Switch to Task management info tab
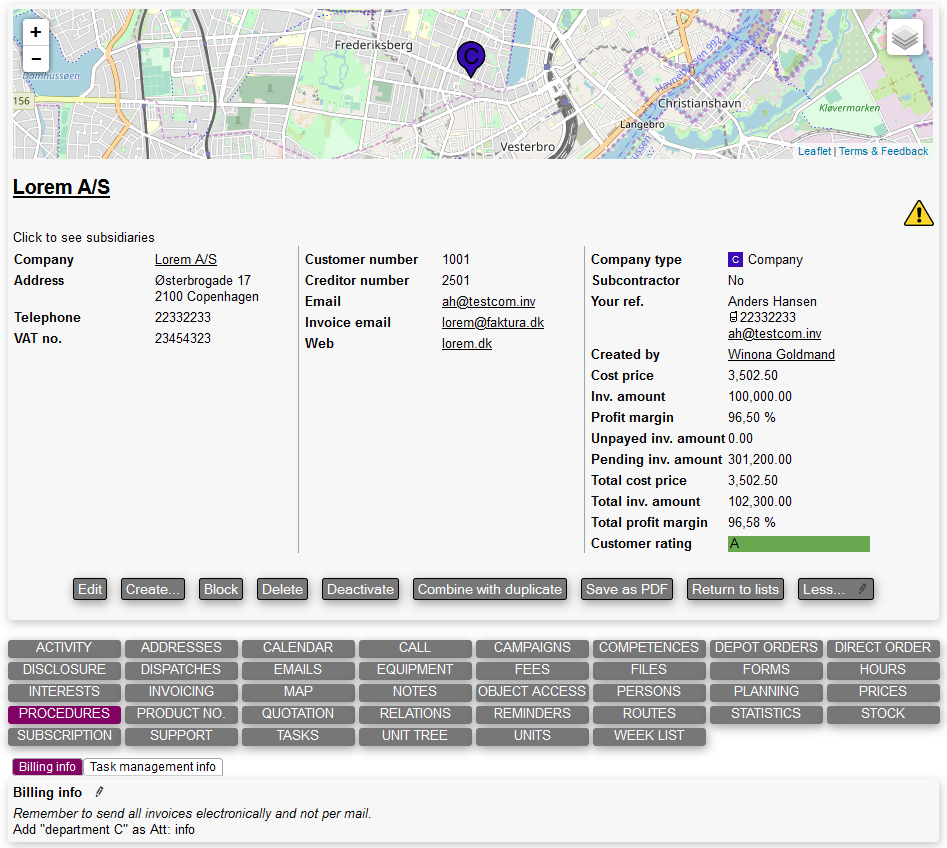Image resolution: width=947 pixels, height=848 pixels. click(x=153, y=767)
